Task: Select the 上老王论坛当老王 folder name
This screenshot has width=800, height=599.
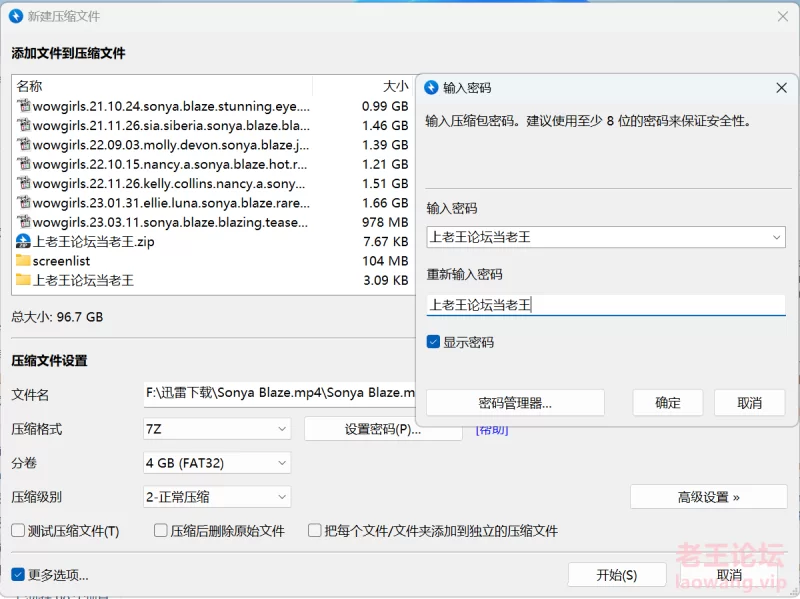Action: point(83,280)
